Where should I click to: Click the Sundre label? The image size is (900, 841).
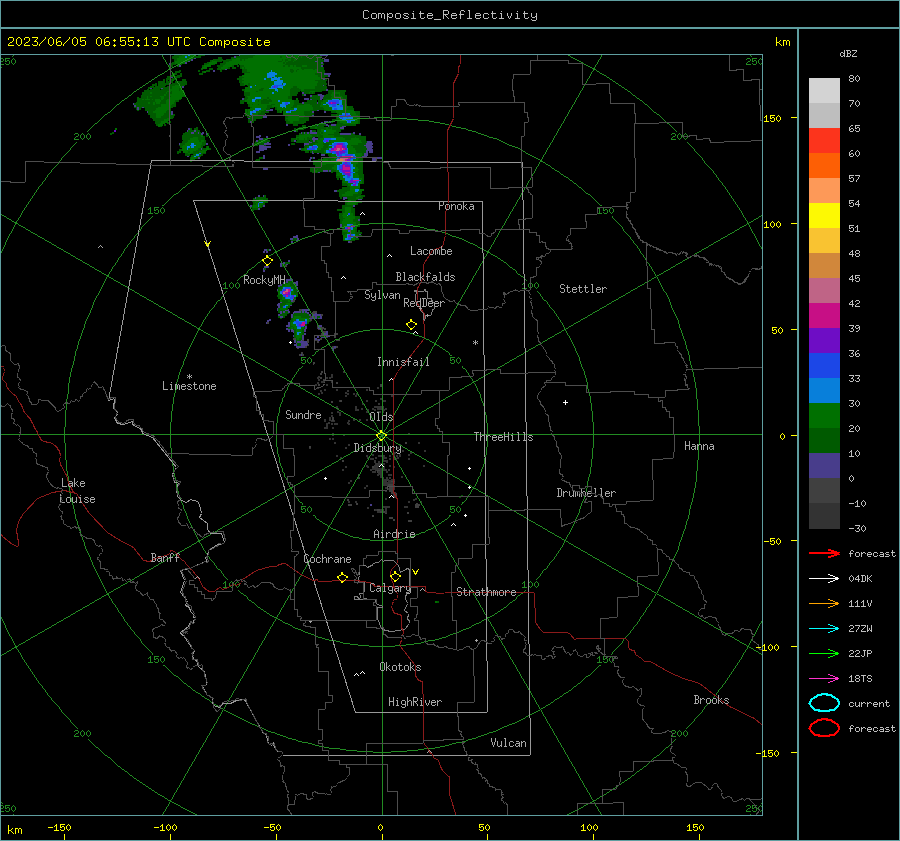(303, 414)
